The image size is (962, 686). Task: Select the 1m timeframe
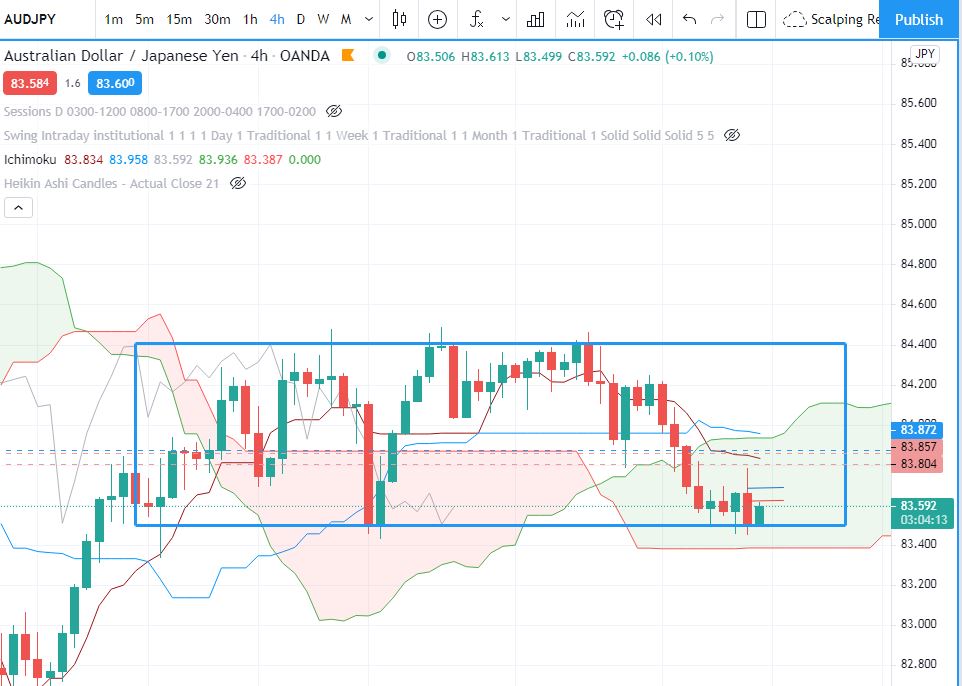[114, 20]
